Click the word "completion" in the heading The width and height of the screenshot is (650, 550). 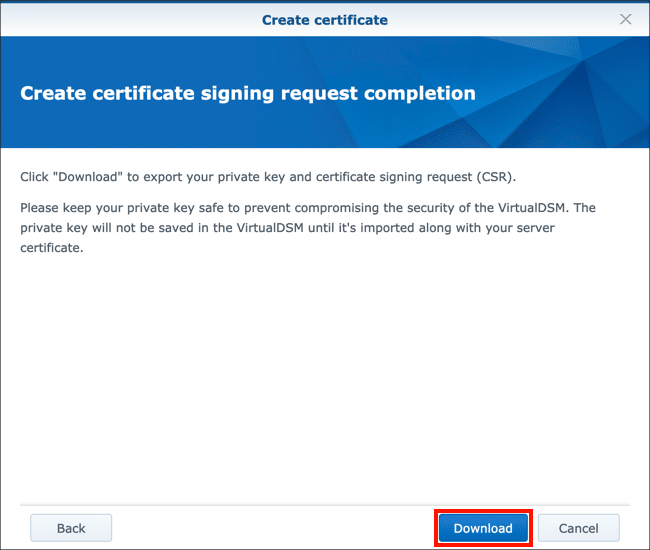pos(419,94)
